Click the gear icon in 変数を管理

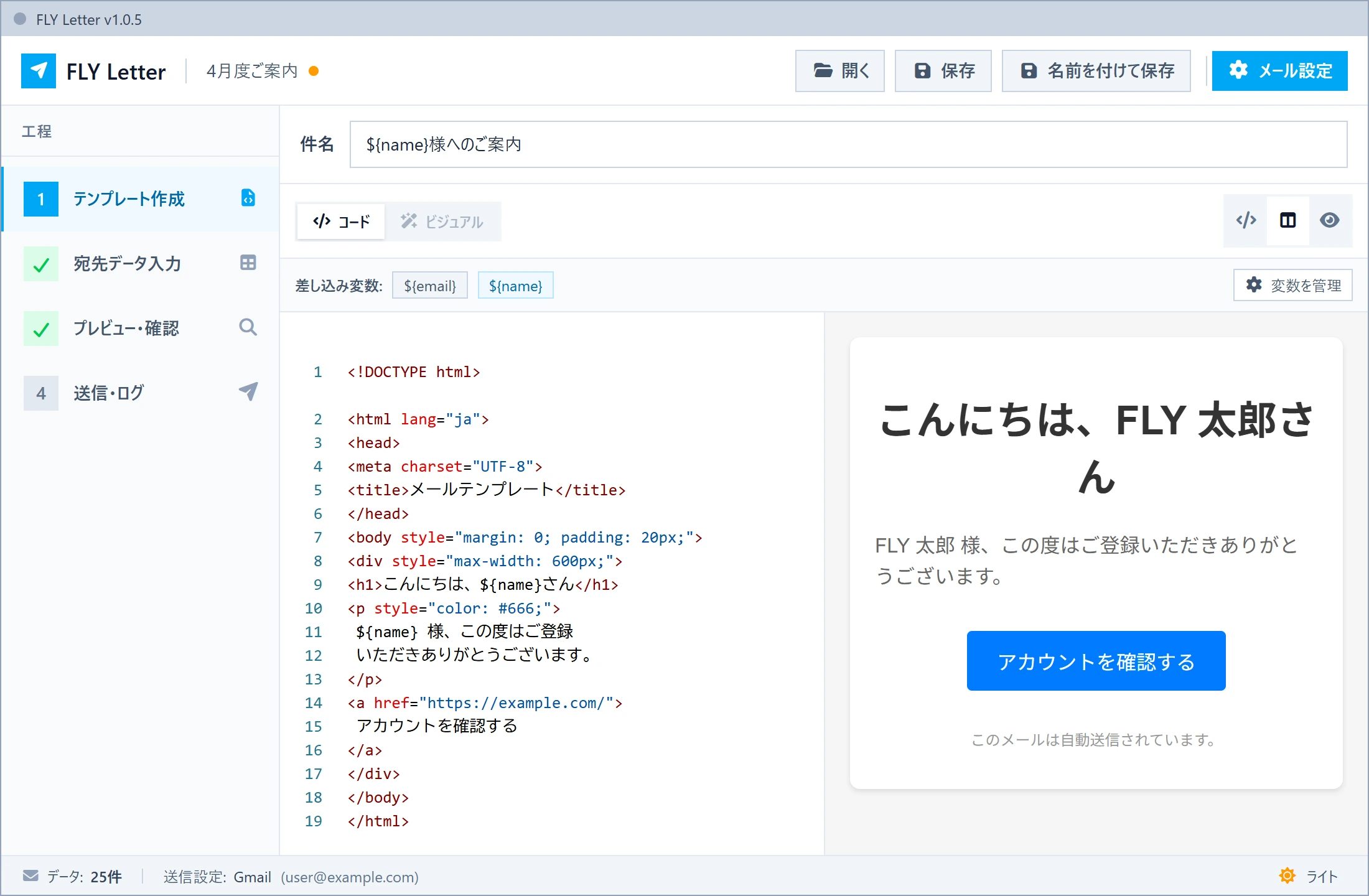(1254, 285)
